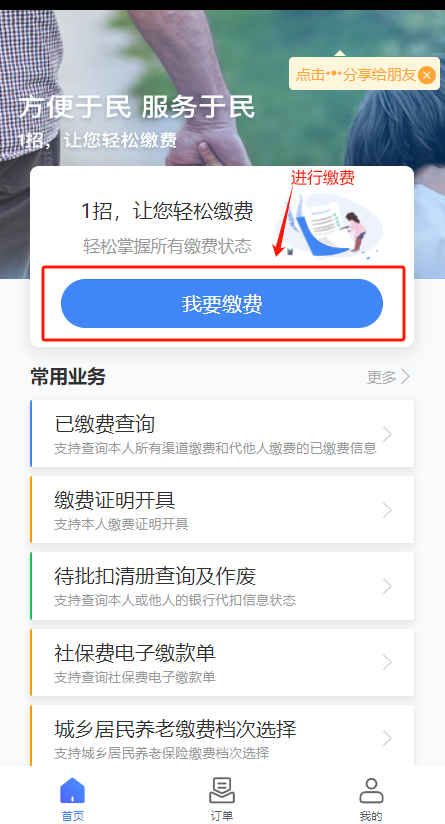The width and height of the screenshot is (445, 824).
Task: Open chevron beside 已缴费查询
Action: coord(387,434)
